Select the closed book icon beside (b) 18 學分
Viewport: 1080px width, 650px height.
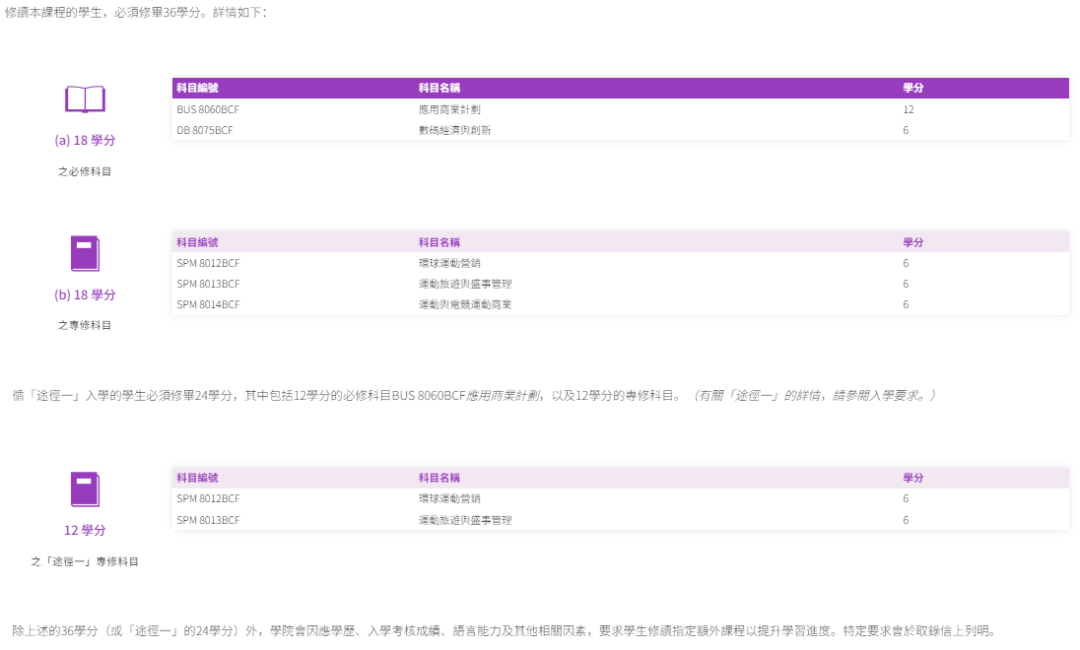tap(85, 253)
